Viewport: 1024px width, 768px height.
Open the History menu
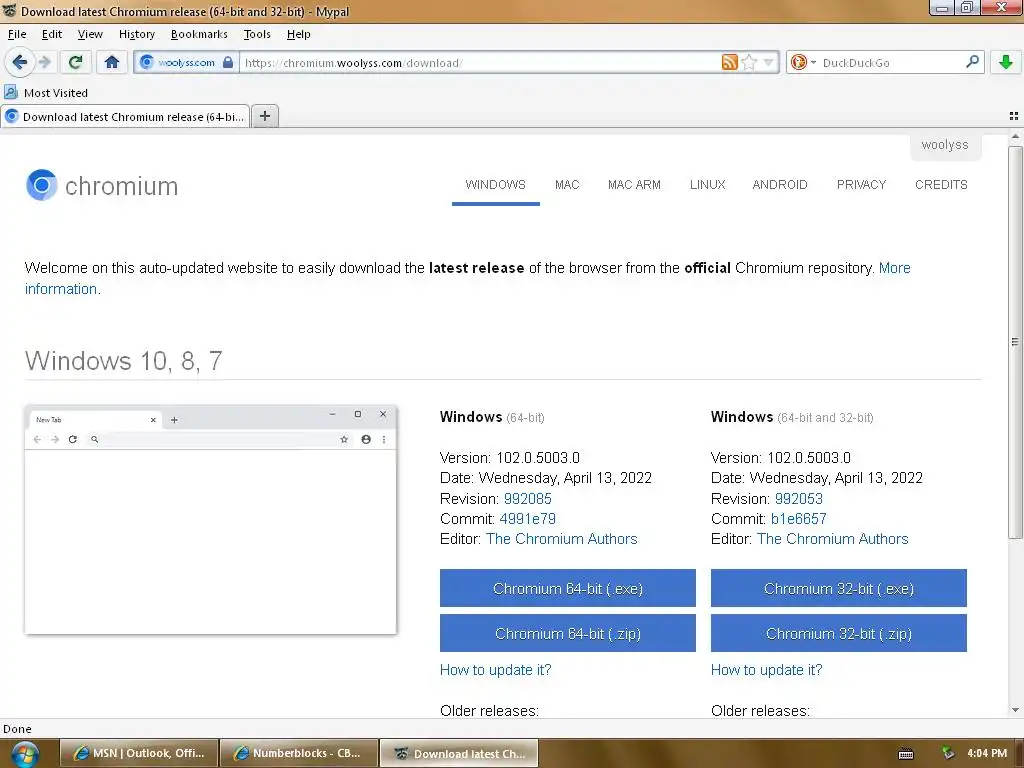136,34
